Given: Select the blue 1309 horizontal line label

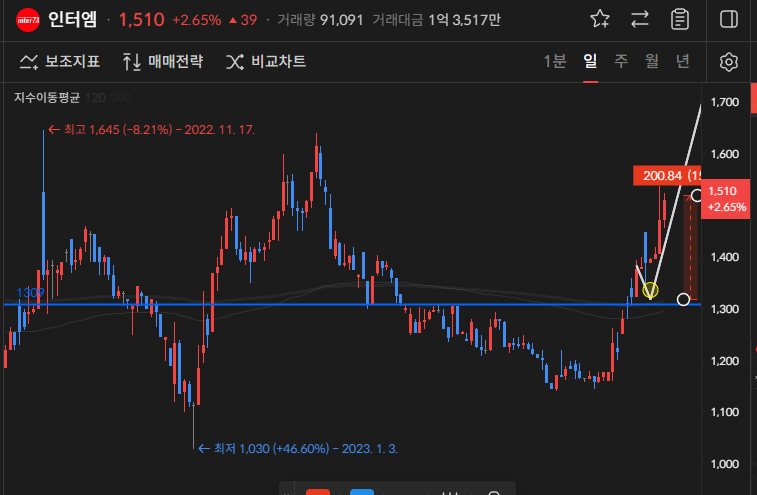Looking at the screenshot, I should click(30, 293).
